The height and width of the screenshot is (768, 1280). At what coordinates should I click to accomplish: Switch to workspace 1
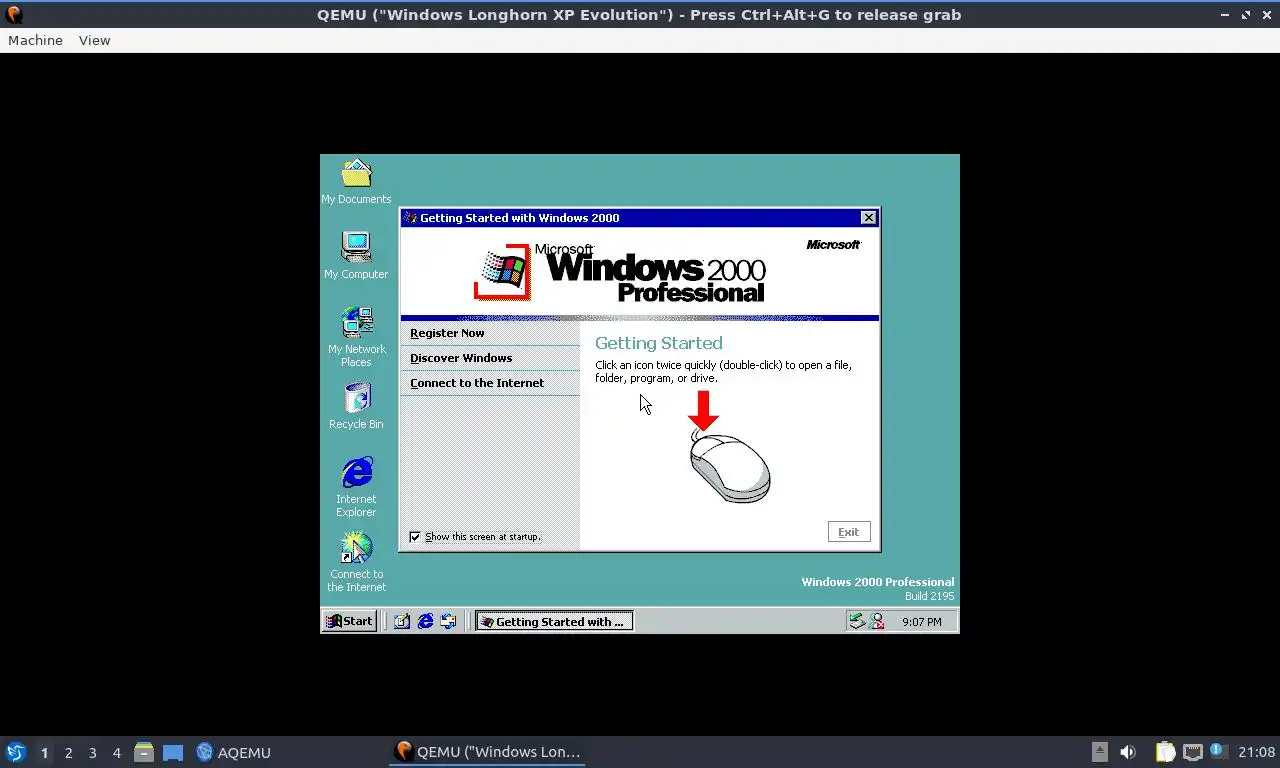tap(44, 752)
